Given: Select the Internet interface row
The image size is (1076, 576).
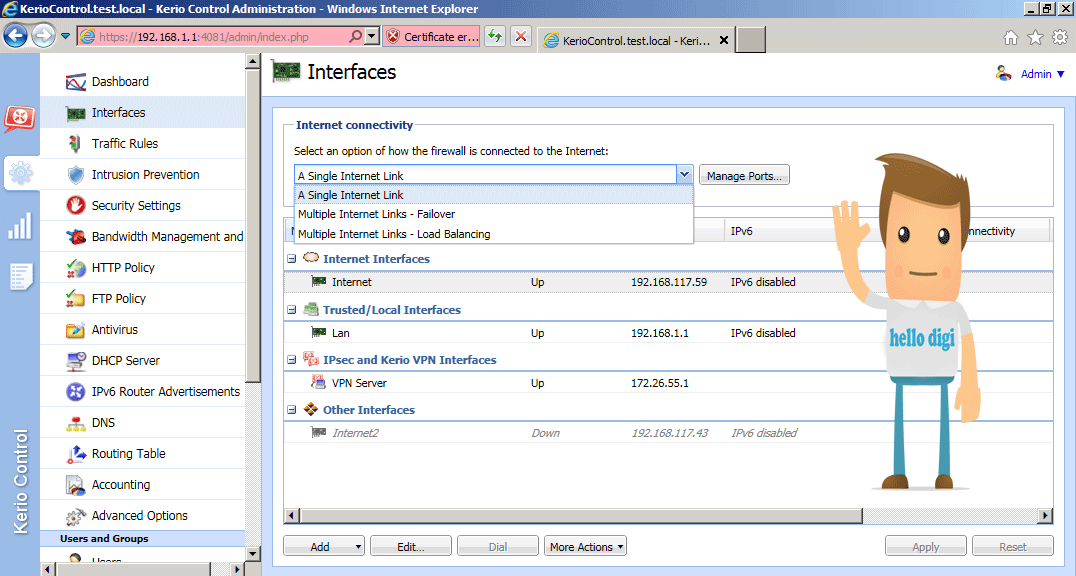Looking at the screenshot, I should [668, 282].
